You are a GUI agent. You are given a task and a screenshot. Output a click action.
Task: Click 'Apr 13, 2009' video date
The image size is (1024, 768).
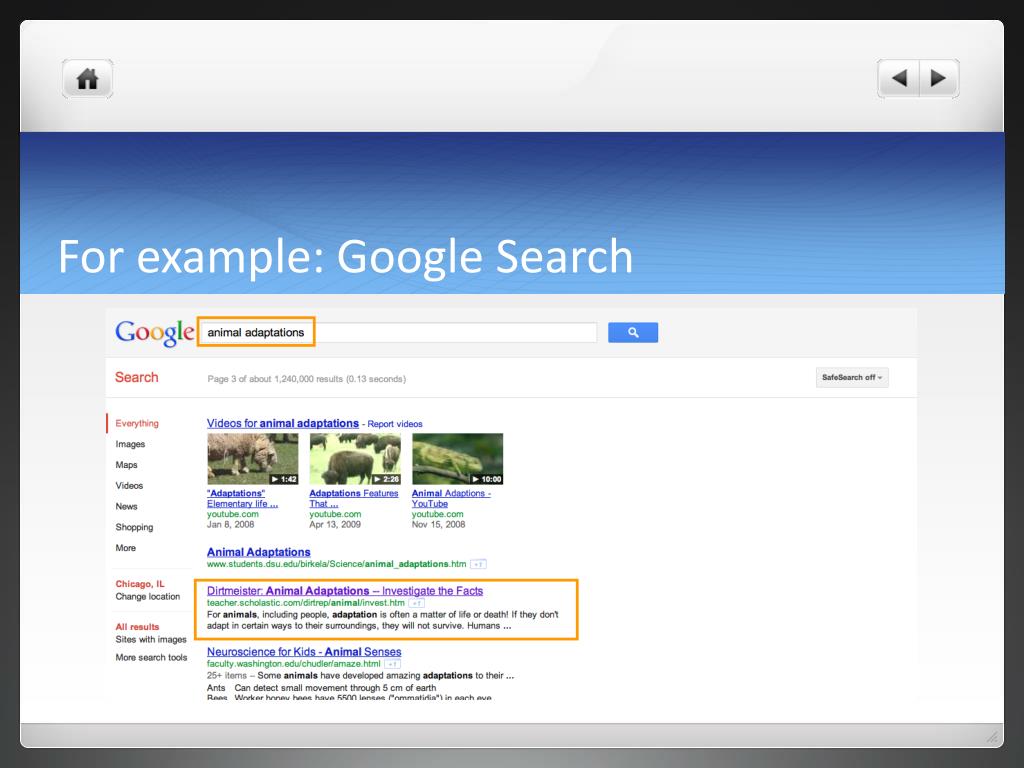click(x=335, y=524)
